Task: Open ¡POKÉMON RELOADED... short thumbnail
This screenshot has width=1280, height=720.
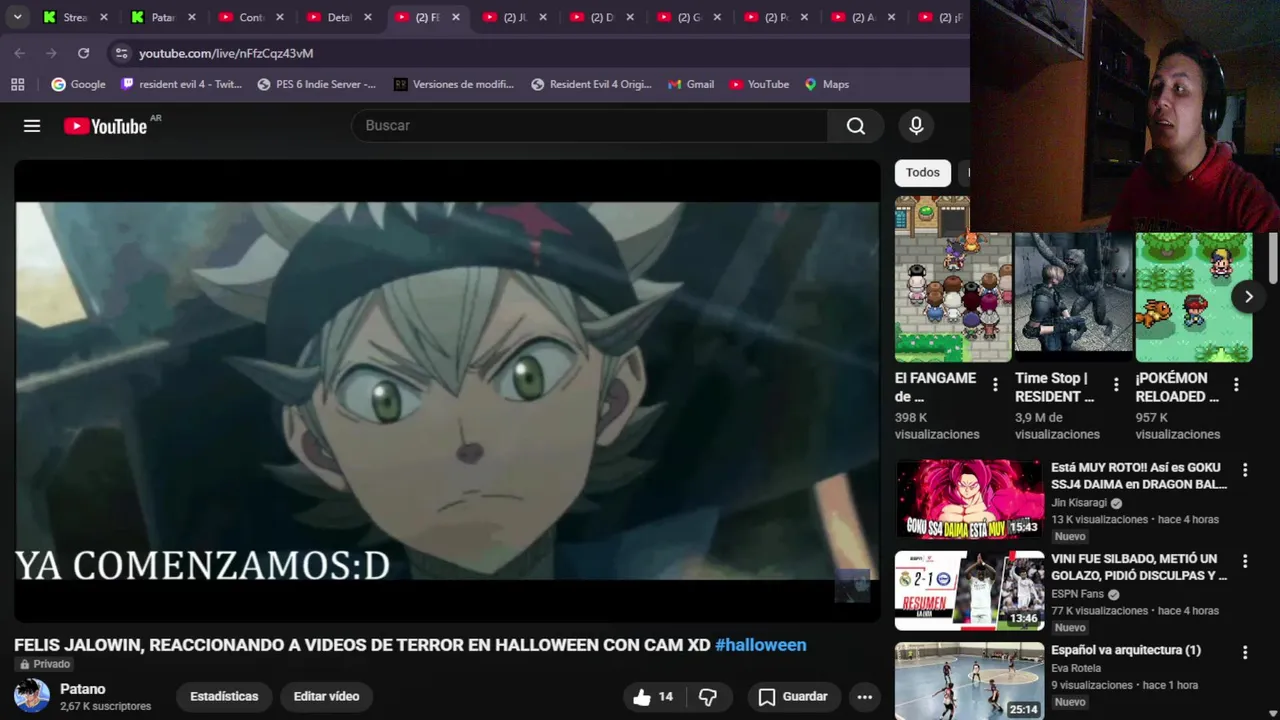Action: tap(1193, 297)
